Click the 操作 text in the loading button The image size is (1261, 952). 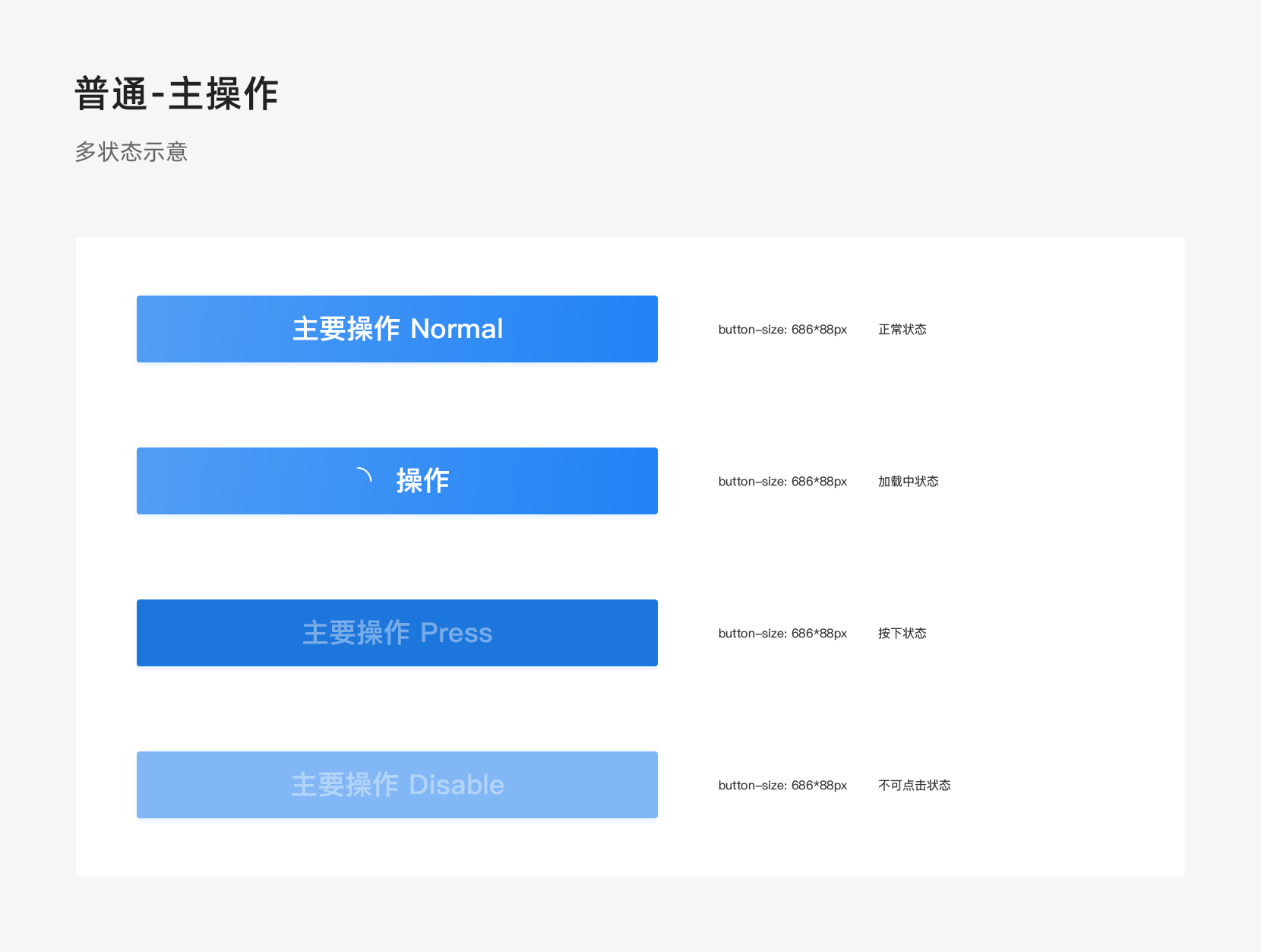(x=422, y=481)
